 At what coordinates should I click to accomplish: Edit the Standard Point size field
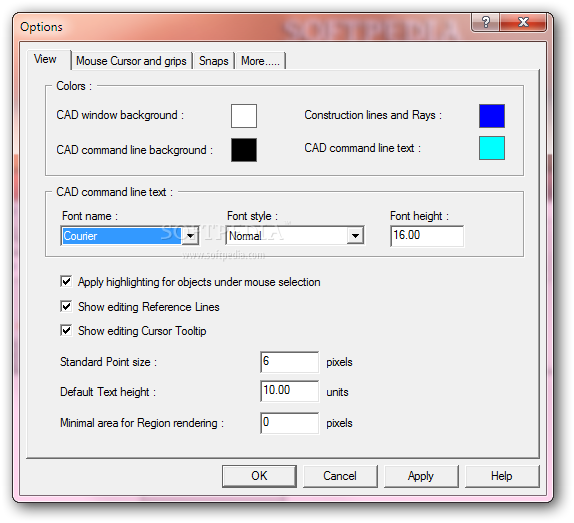pos(290,362)
